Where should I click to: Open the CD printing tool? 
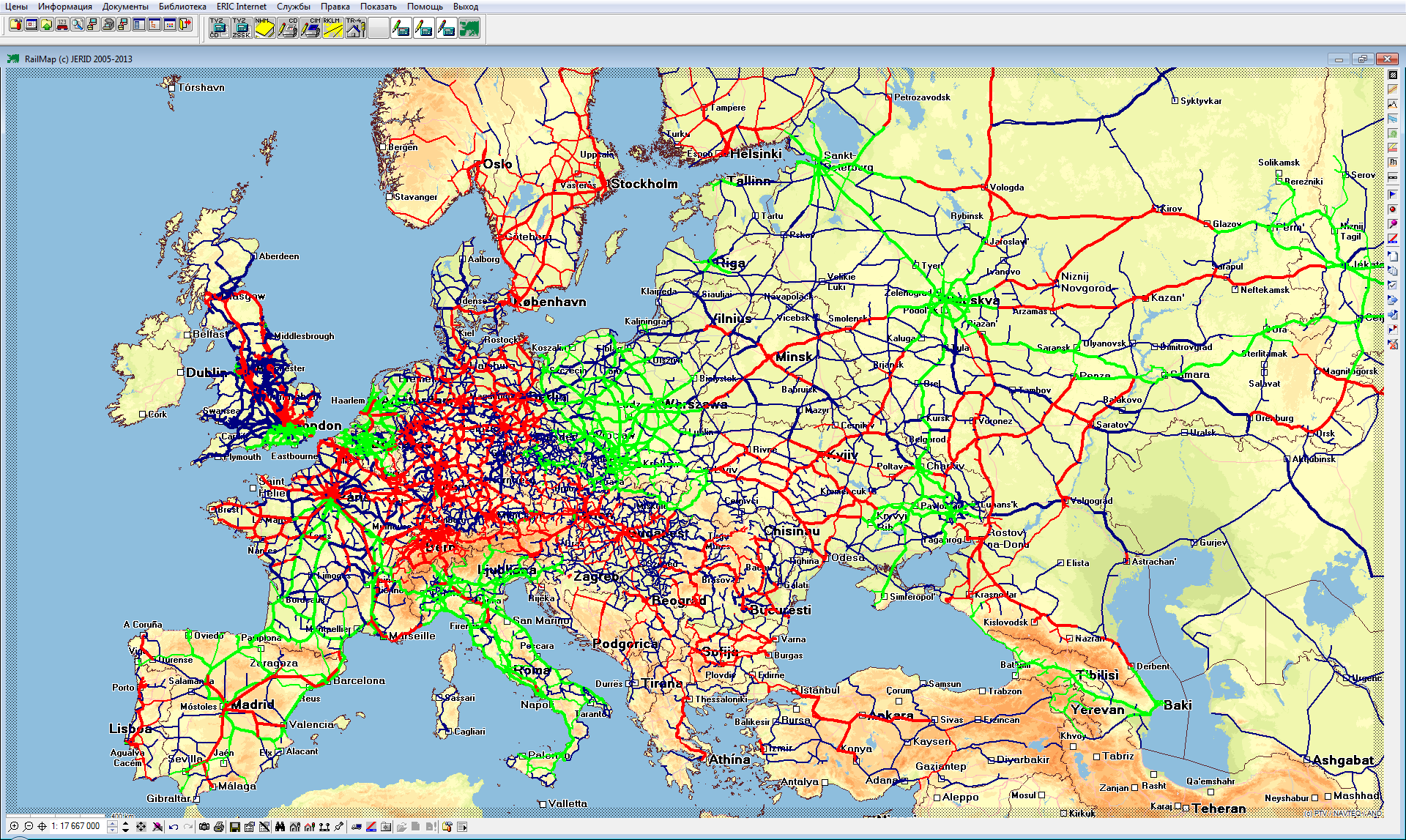(288, 28)
